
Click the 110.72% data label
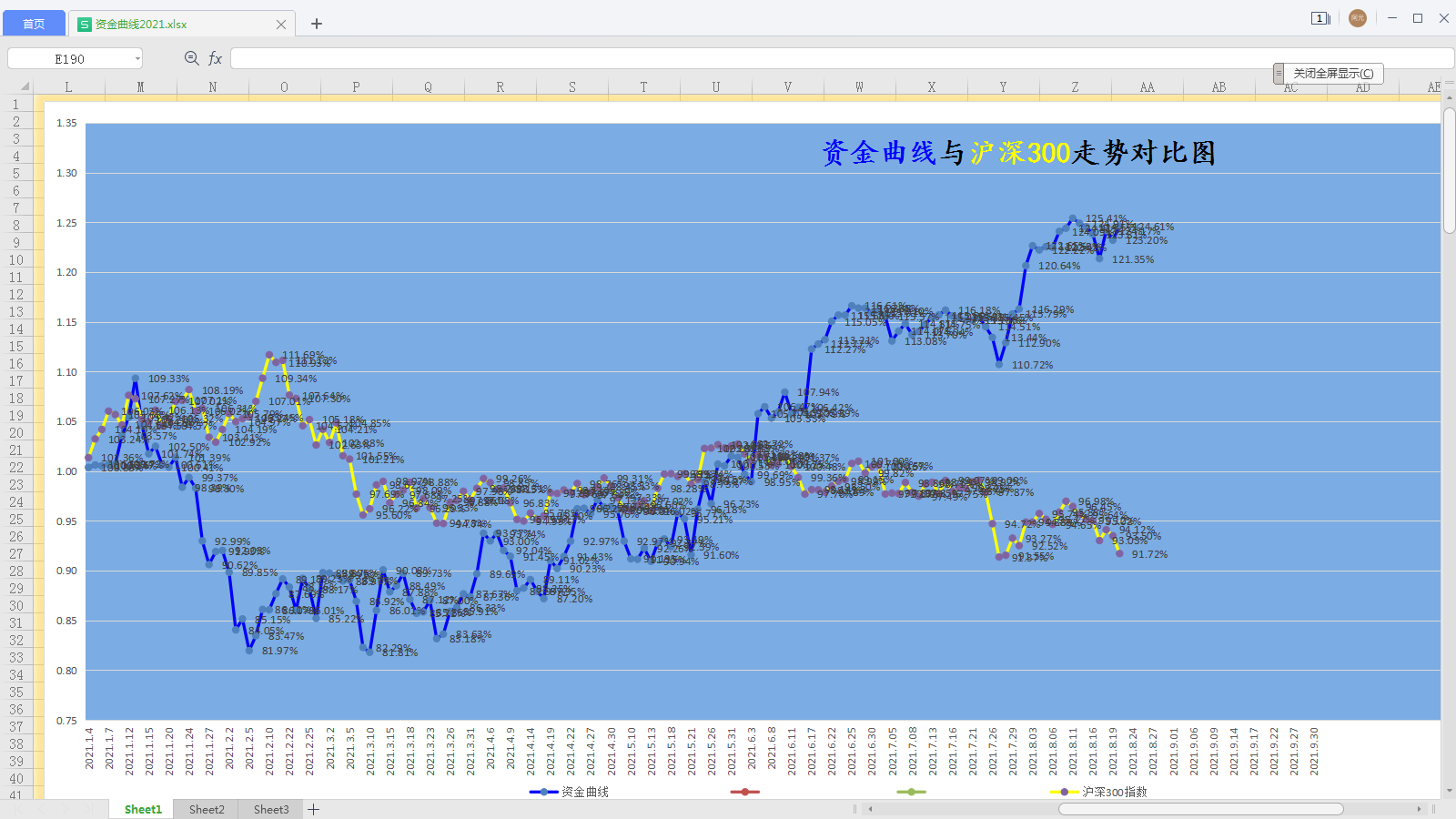tap(1032, 365)
